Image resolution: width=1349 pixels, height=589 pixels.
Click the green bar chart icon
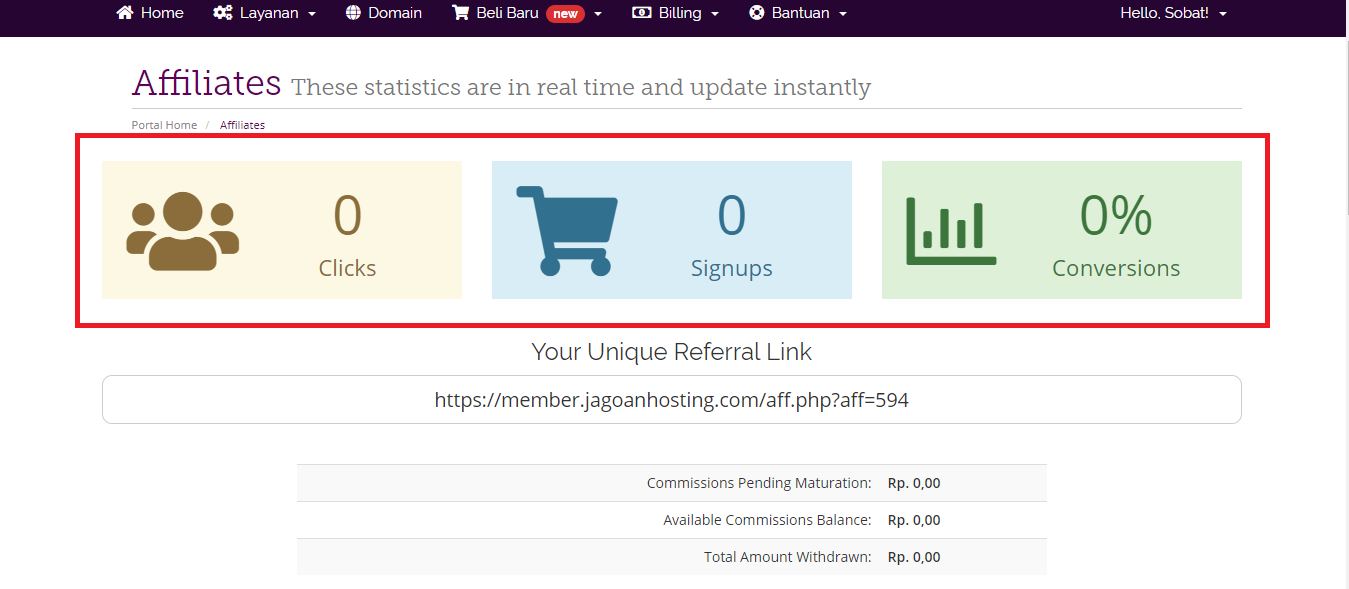pos(951,231)
